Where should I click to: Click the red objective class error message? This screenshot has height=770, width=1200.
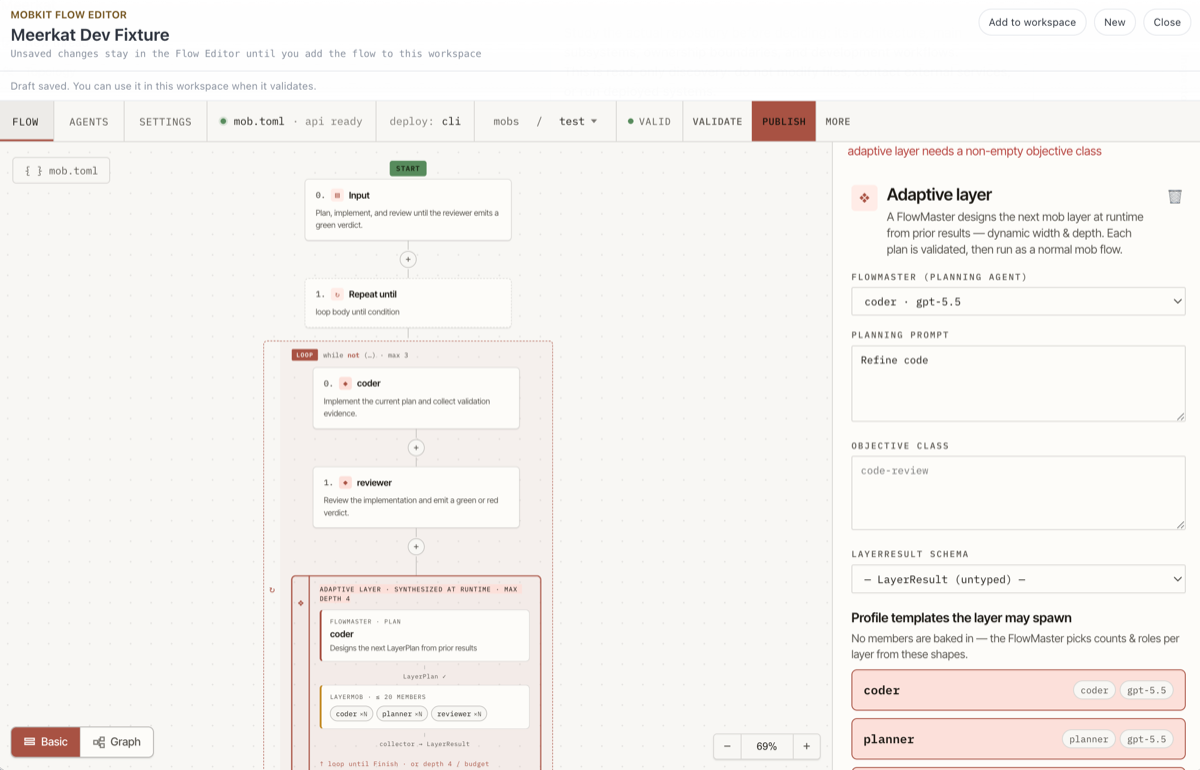tap(974, 151)
